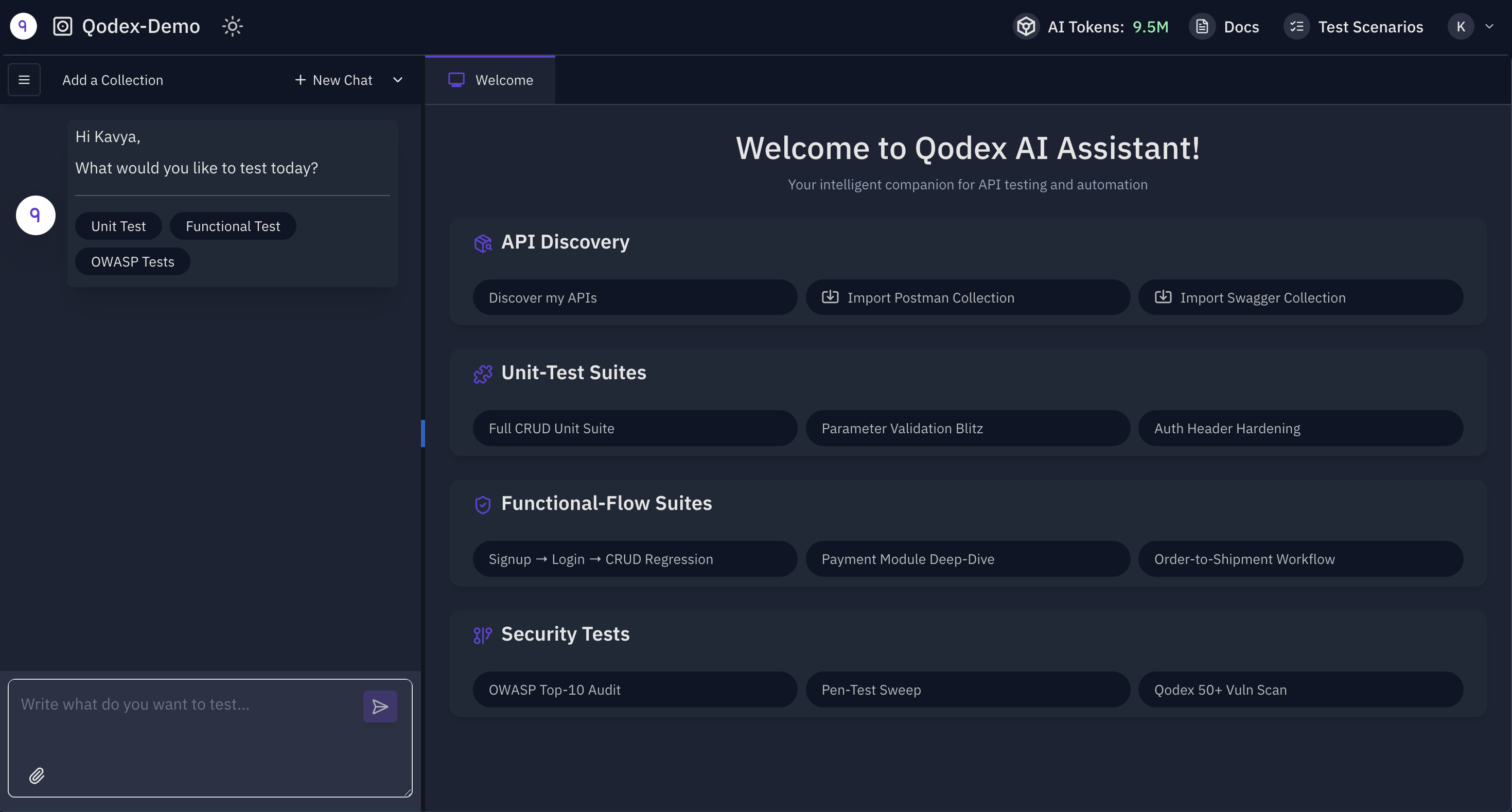Open the Docs document icon

coord(1202,26)
